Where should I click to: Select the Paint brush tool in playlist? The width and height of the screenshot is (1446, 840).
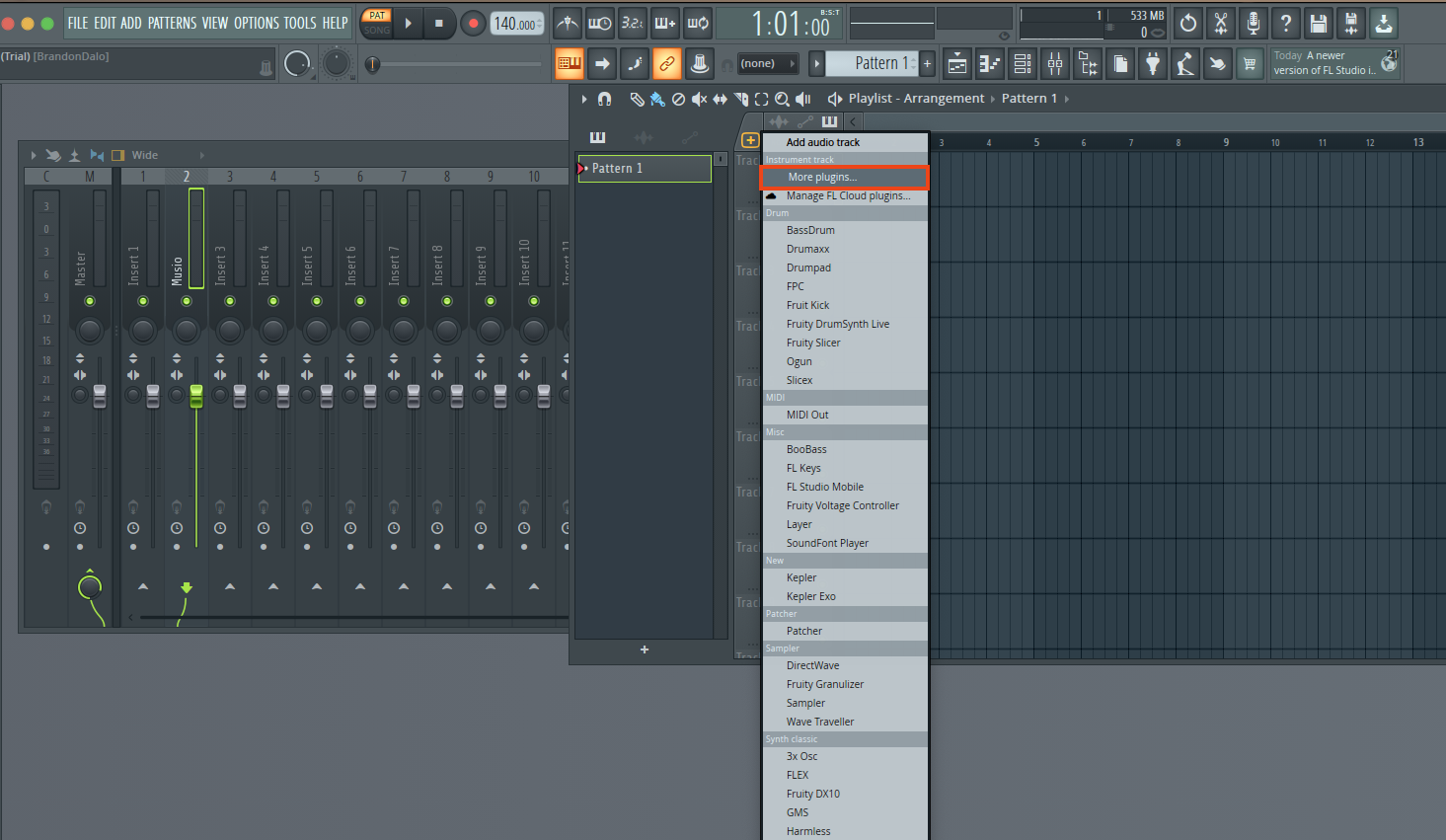coord(657,99)
